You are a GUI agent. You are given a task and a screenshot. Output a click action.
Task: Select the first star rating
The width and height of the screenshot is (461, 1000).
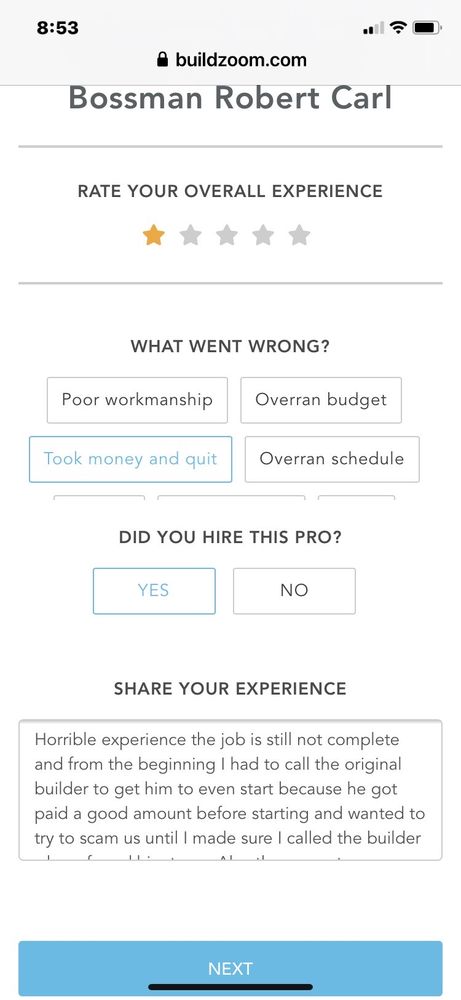coord(154,235)
